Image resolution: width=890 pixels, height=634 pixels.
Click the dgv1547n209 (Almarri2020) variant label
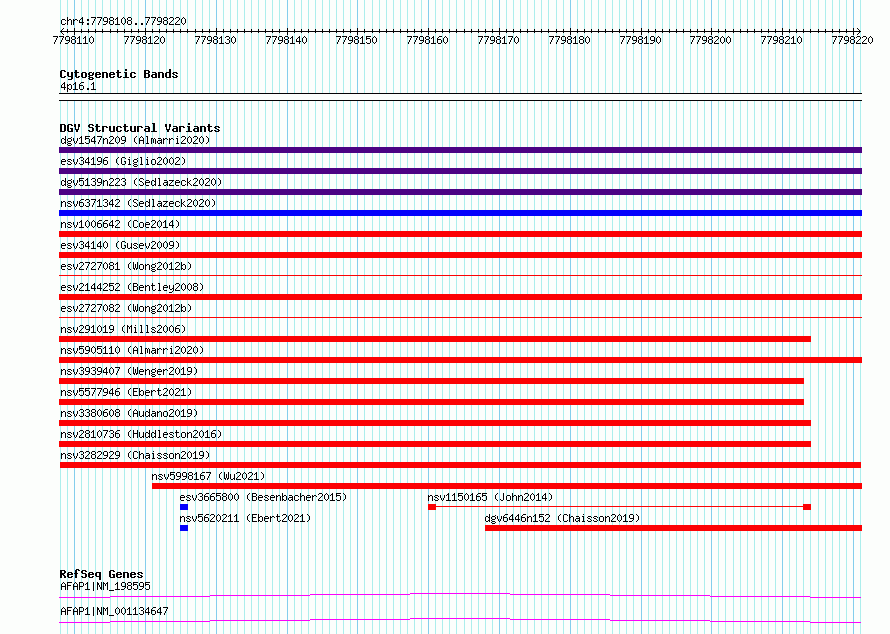pyautogui.click(x=135, y=140)
